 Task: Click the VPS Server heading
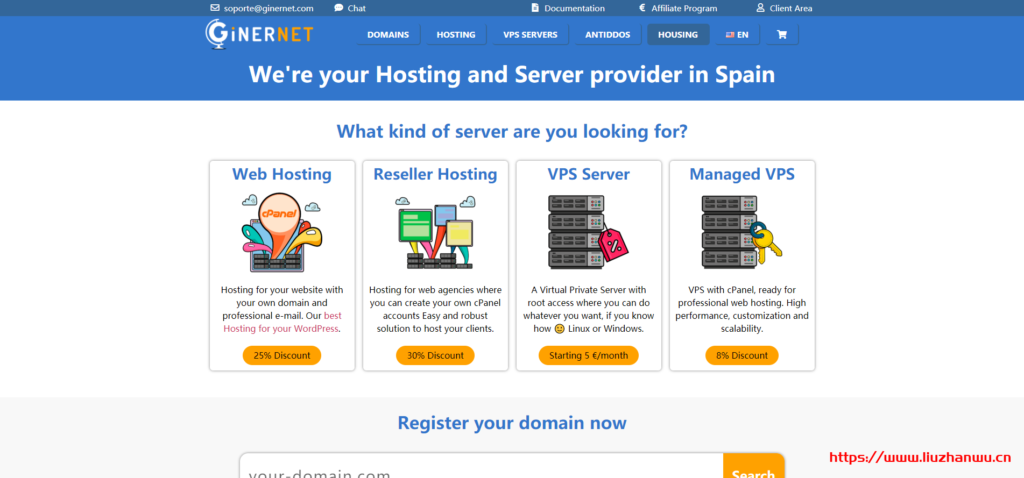tap(588, 174)
